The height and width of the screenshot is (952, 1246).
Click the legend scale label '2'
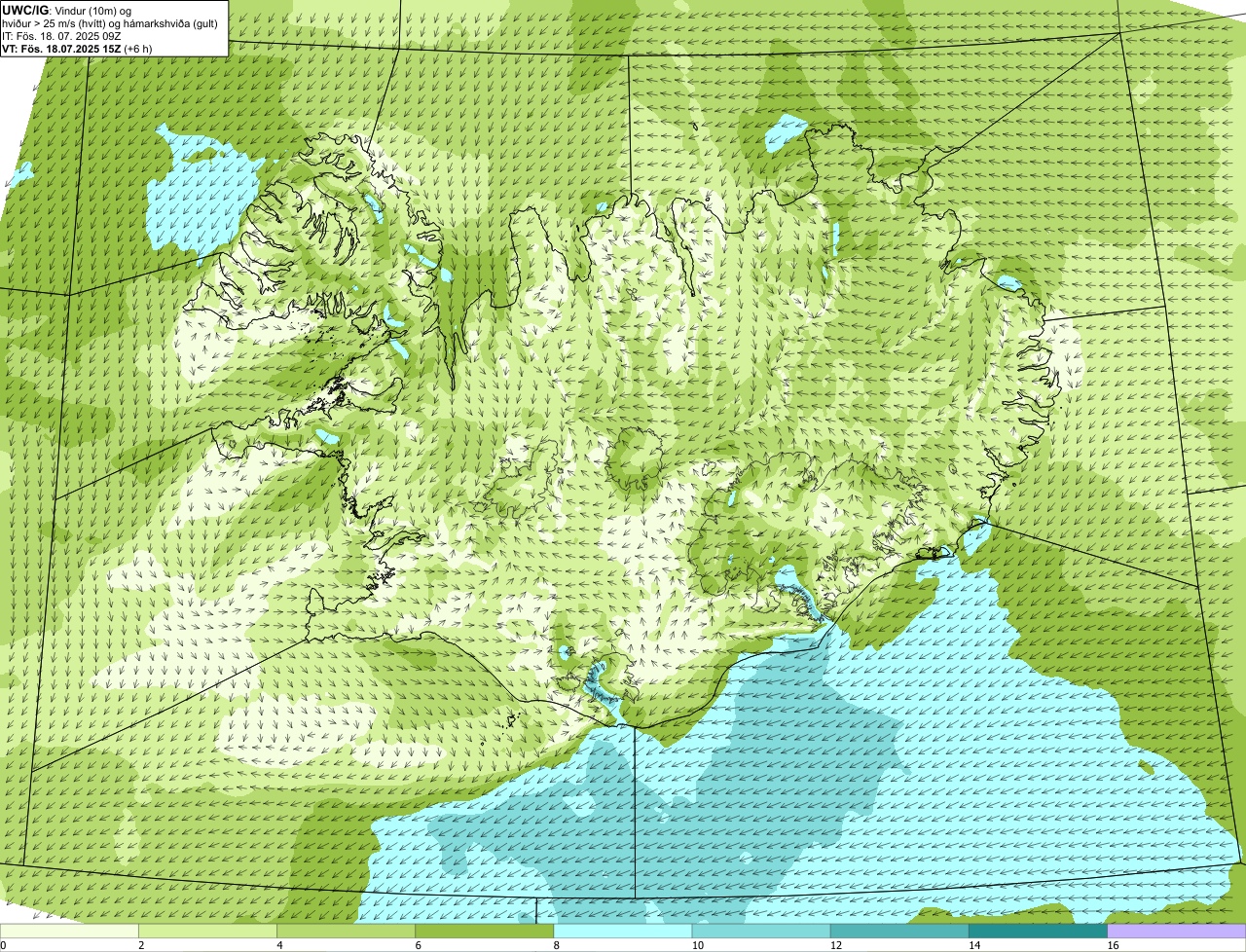tap(141, 945)
